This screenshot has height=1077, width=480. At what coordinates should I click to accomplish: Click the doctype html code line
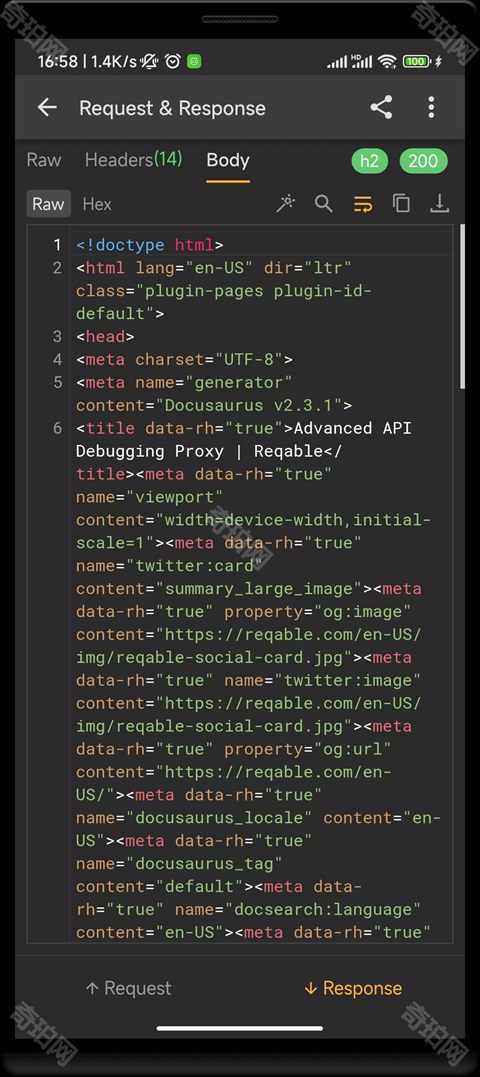(x=150, y=245)
